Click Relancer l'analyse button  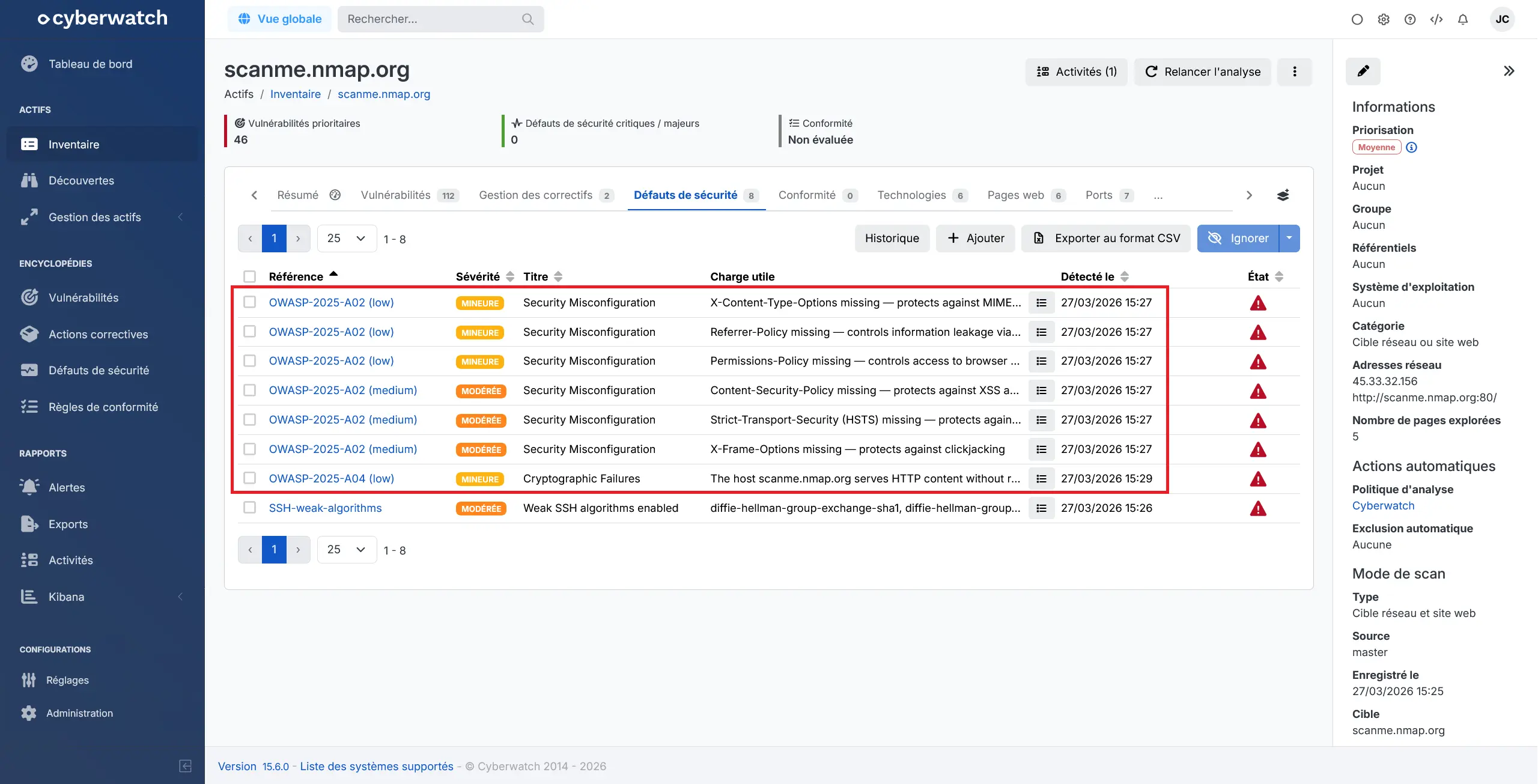coord(1202,72)
